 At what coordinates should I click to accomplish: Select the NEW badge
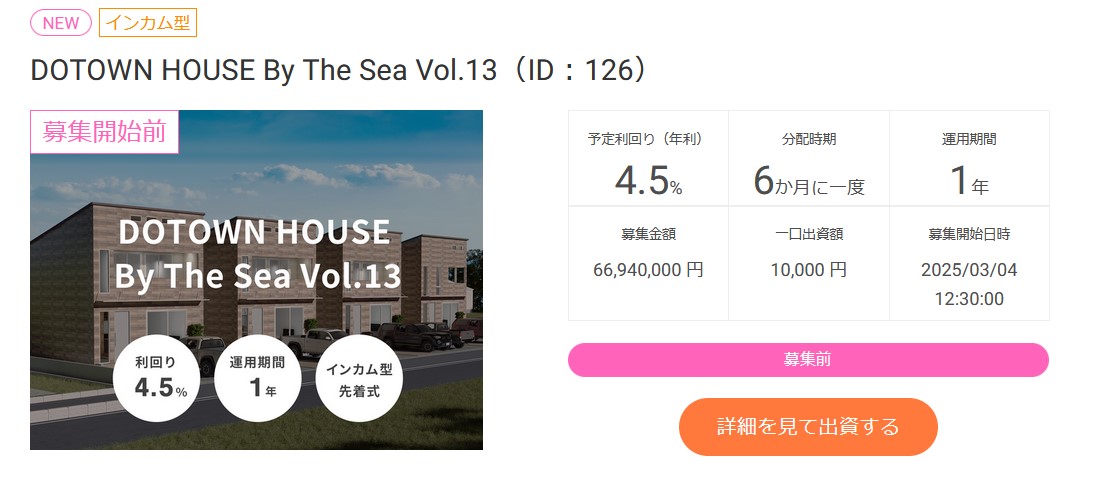tap(61, 22)
